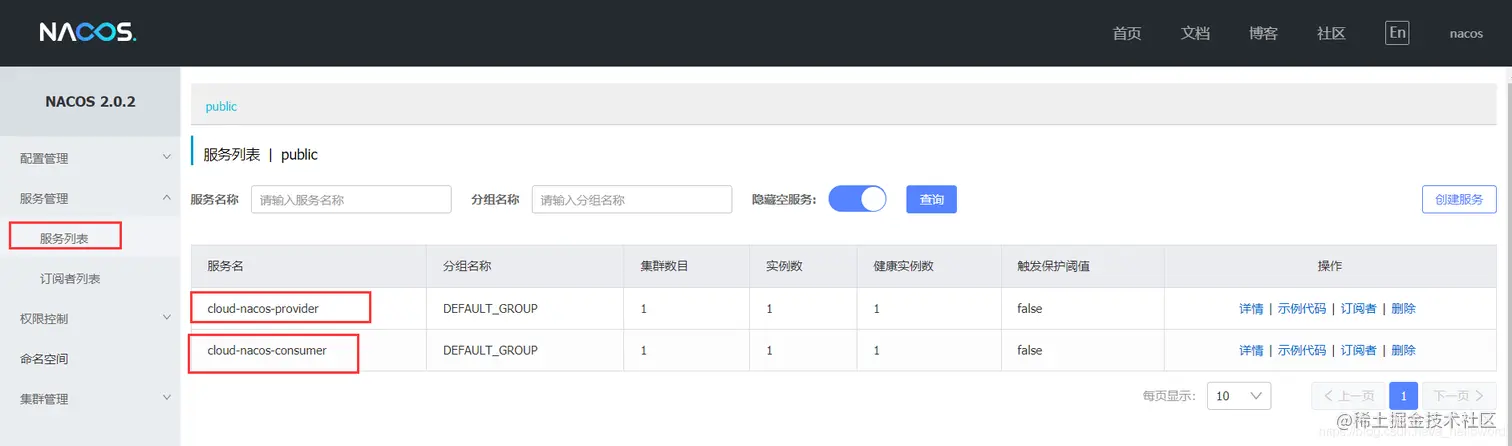Open the page size dropdown showing 10
The height and width of the screenshot is (446, 1512).
(1239, 395)
